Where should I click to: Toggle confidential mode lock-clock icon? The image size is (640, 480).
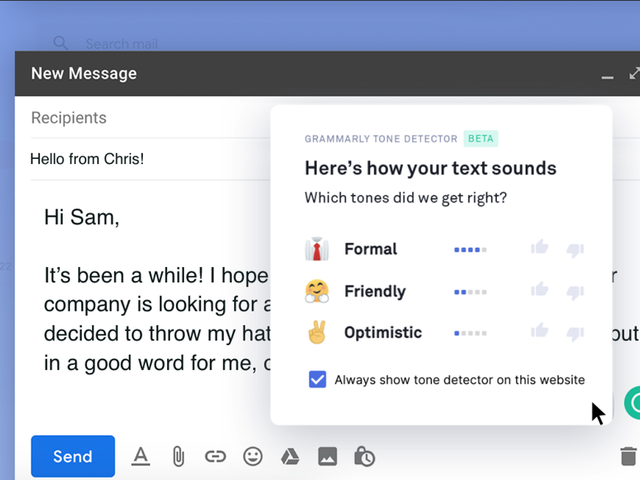[x=364, y=456]
